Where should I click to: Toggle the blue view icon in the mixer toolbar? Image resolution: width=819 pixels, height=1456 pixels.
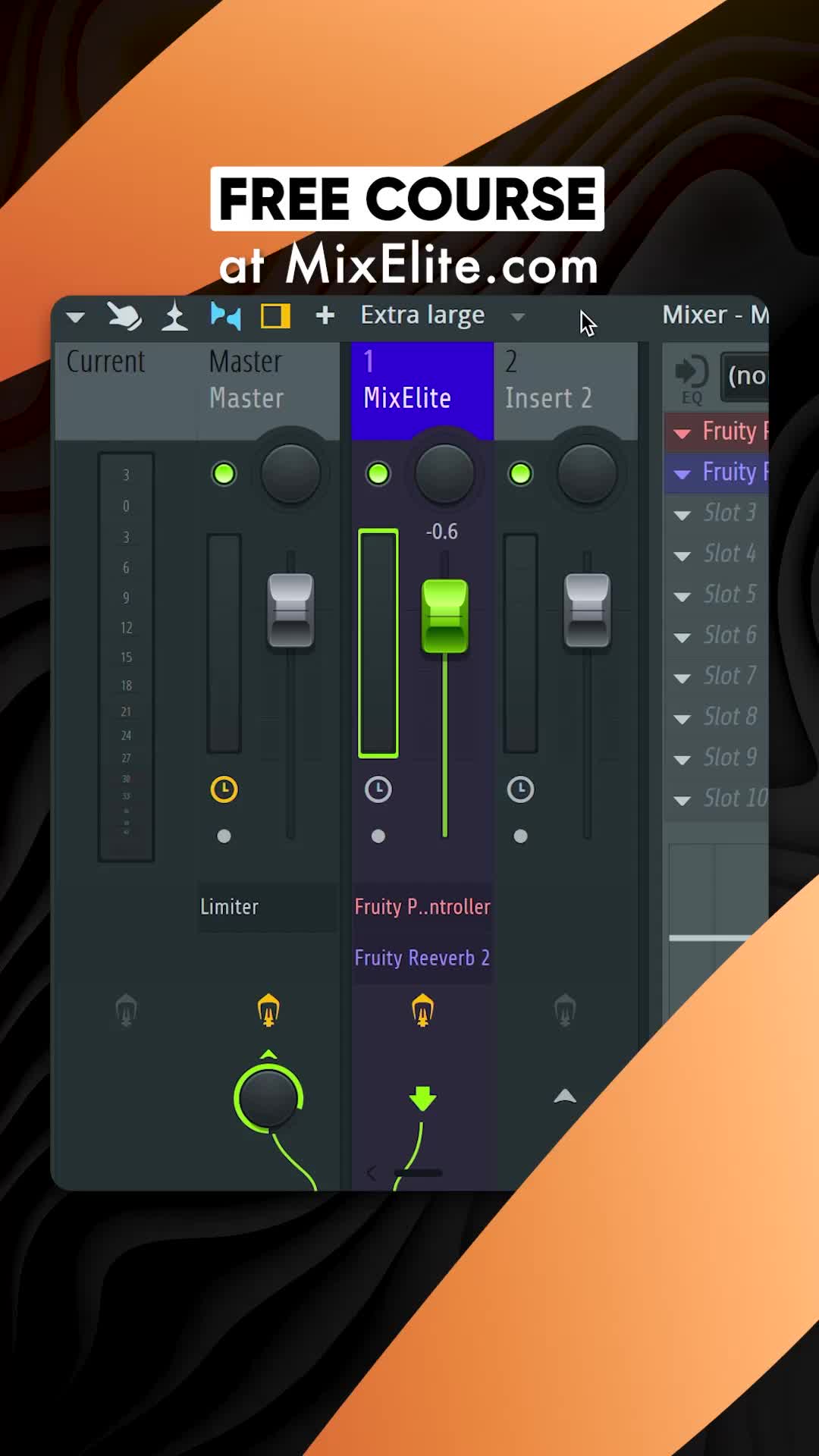[226, 315]
